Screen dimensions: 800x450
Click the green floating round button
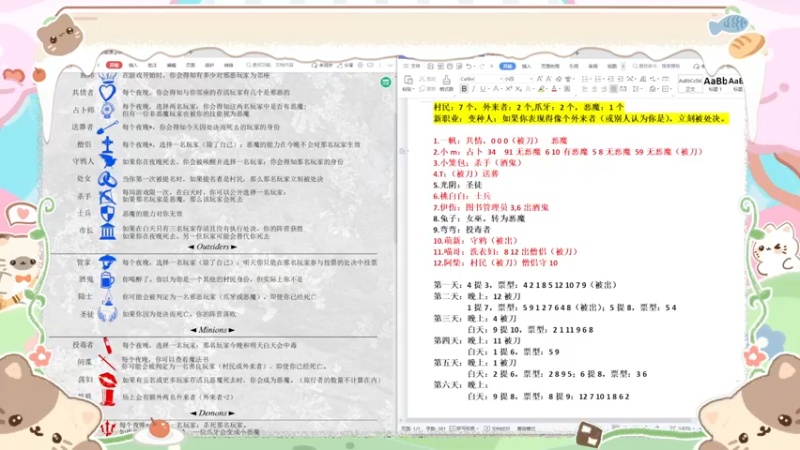point(386,82)
